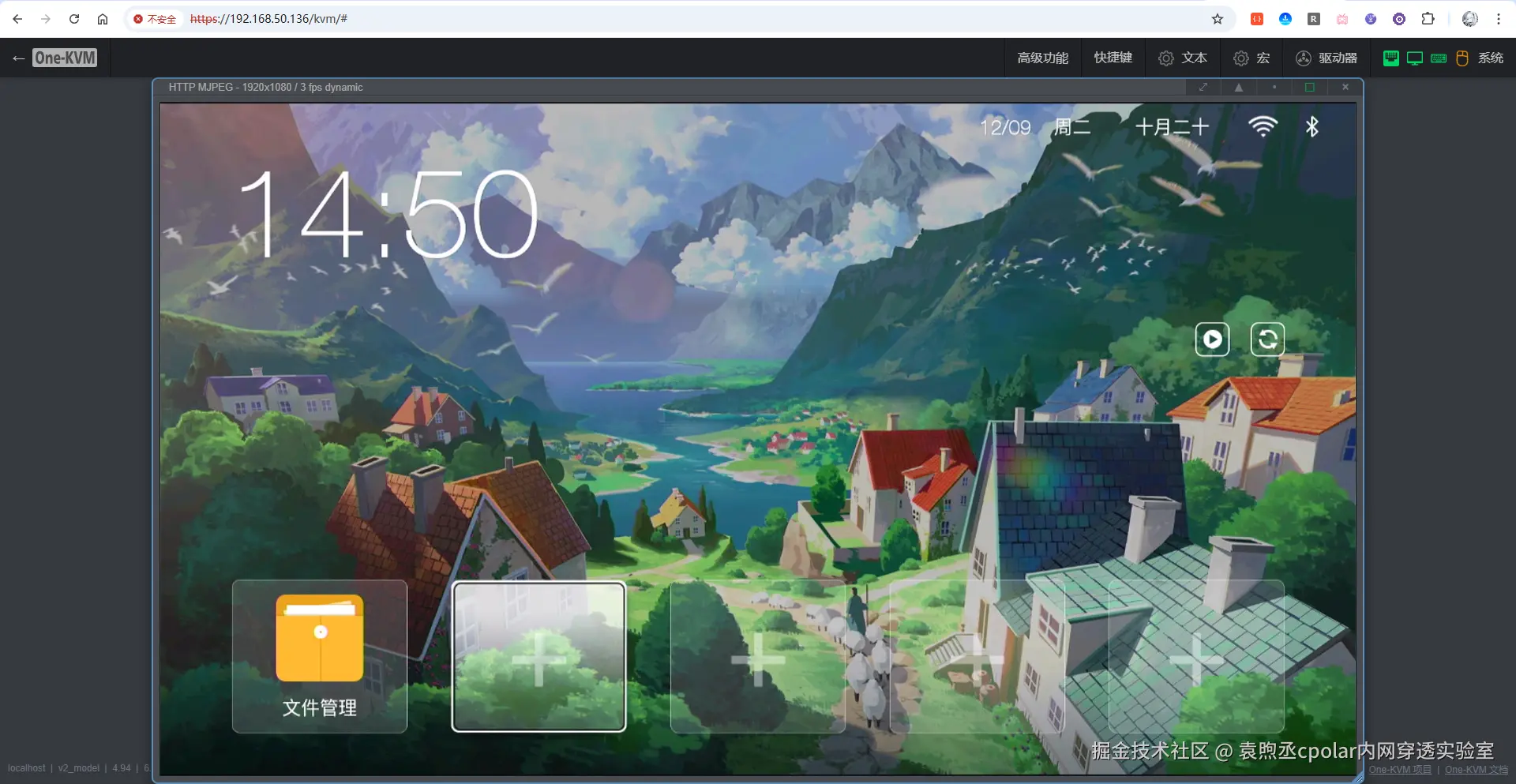
Task: Click the browser home button
Action: point(103,19)
